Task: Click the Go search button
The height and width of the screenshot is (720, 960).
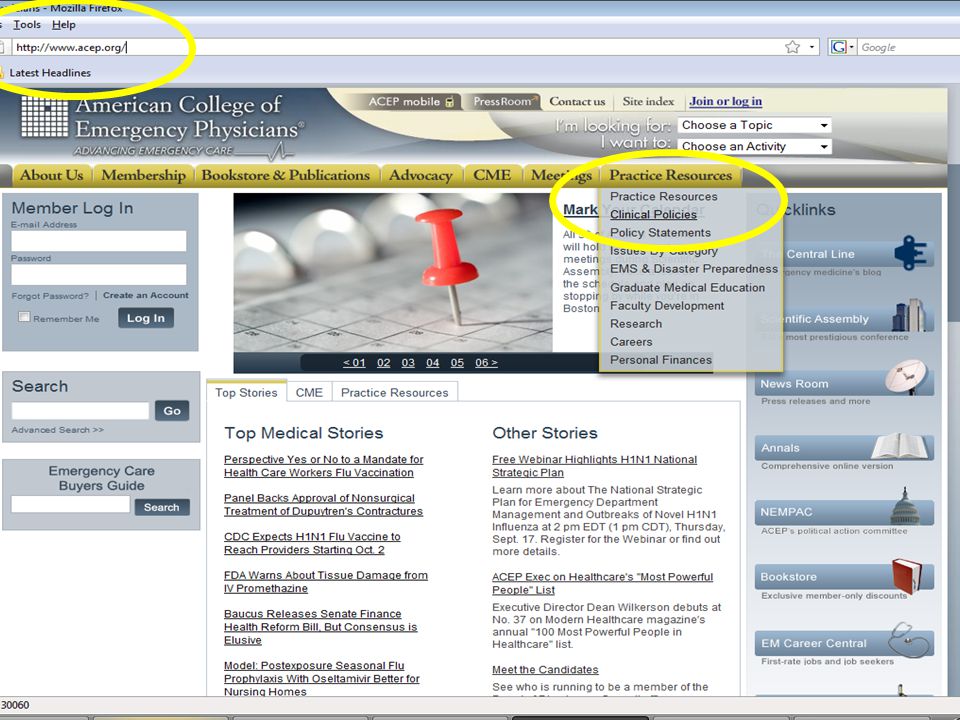Action: coord(172,411)
